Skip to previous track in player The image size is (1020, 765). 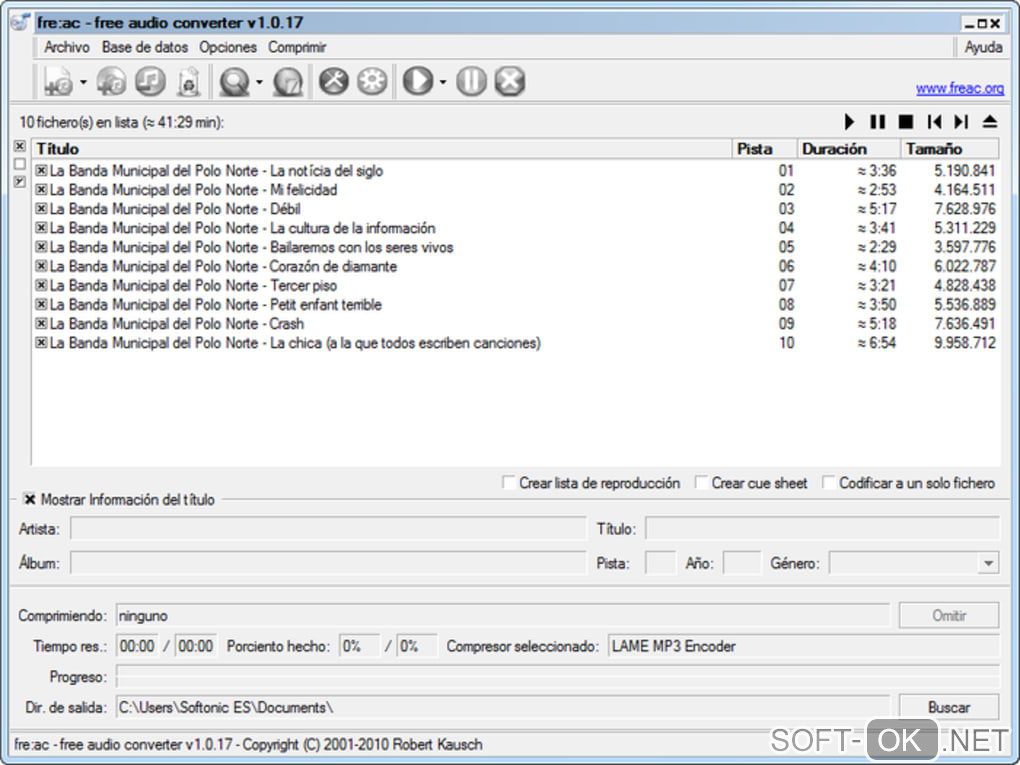[x=934, y=122]
